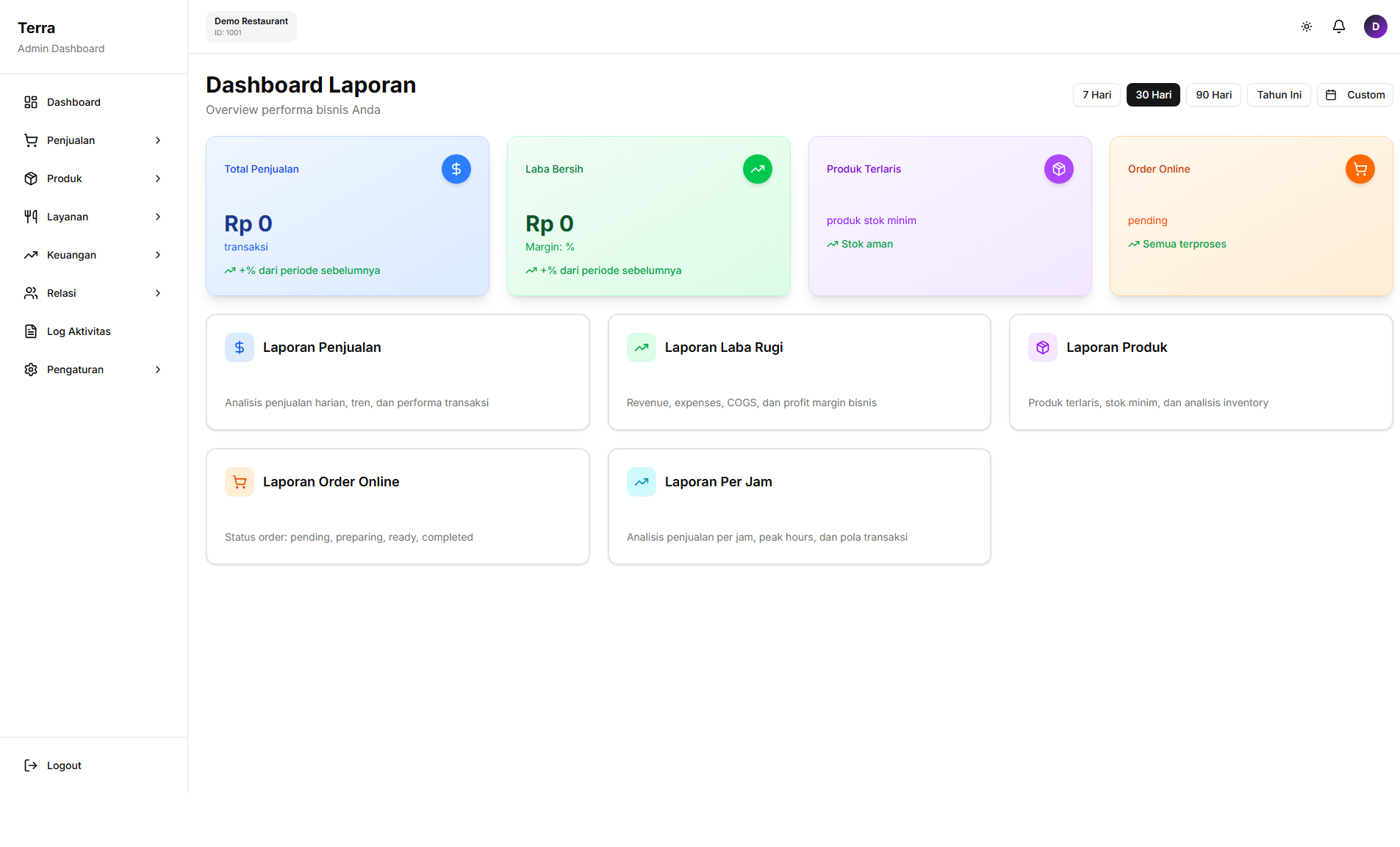
Task: Expand the Pengaturan sidebar submenu chevron
Action: point(158,370)
